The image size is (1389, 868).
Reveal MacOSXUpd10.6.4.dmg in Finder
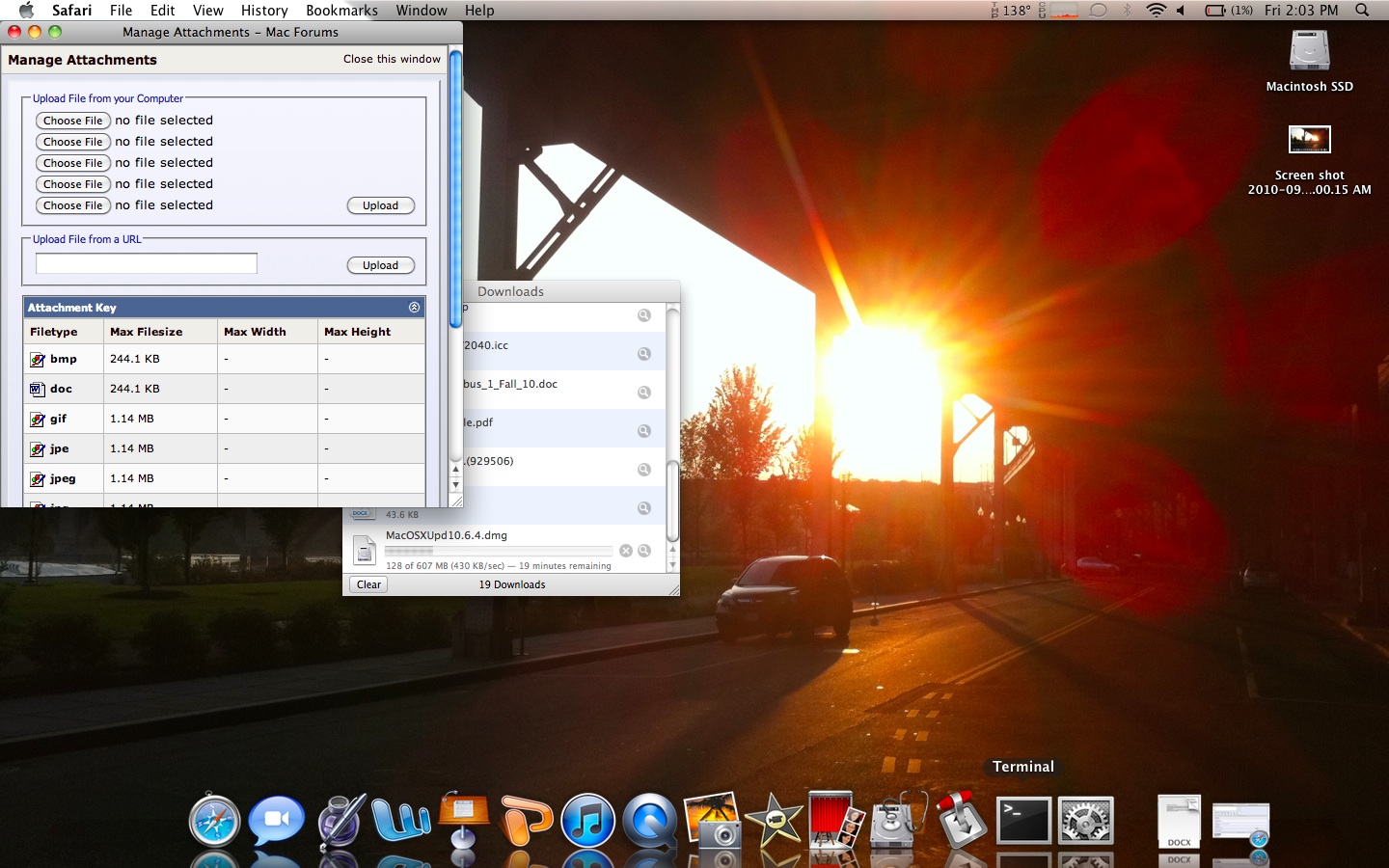point(644,551)
